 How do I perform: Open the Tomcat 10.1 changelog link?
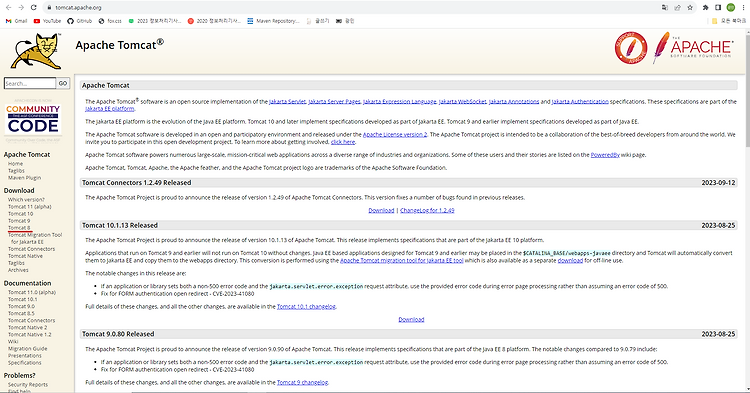[306, 306]
